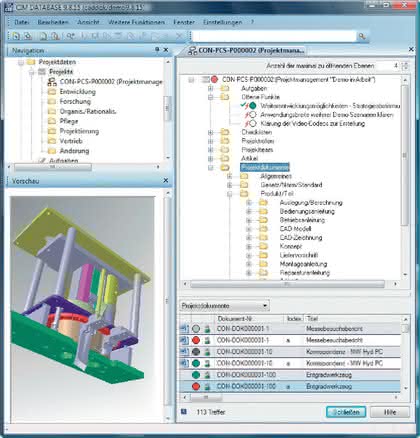The image size is (420, 438).
Task: Sort by the Dokument-Nr. column header
Action: pyautogui.click(x=249, y=319)
